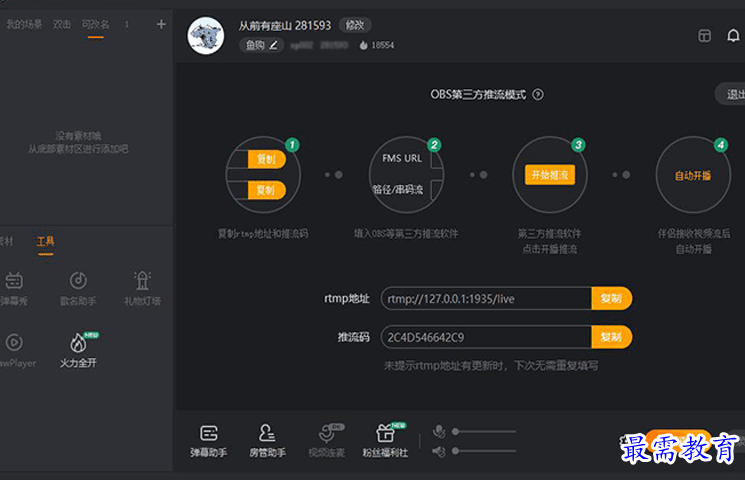Switch to the 工具 tab
Image resolution: width=745 pixels, height=480 pixels.
point(46,241)
